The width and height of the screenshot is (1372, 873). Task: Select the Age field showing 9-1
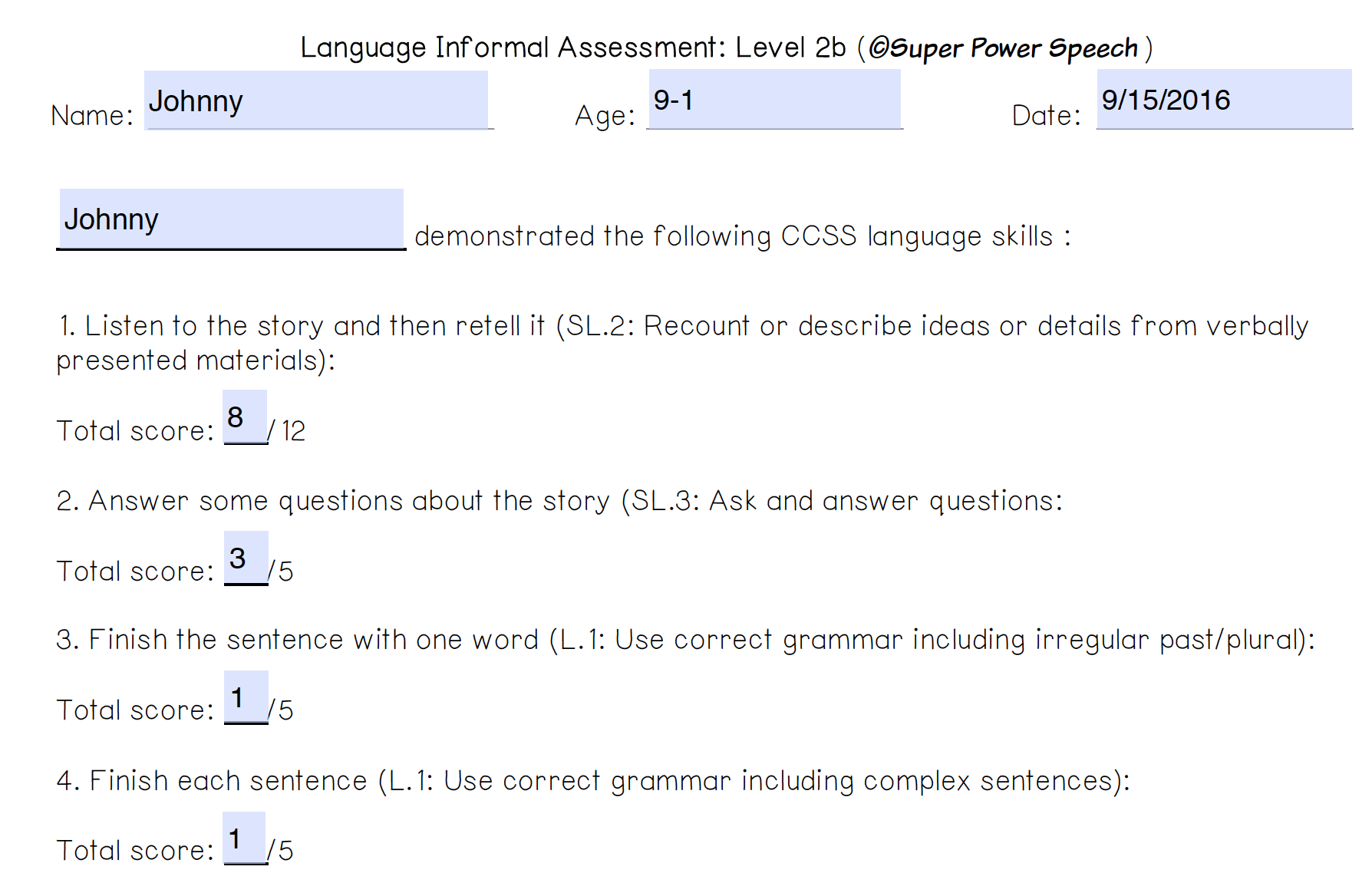pyautogui.click(x=774, y=99)
